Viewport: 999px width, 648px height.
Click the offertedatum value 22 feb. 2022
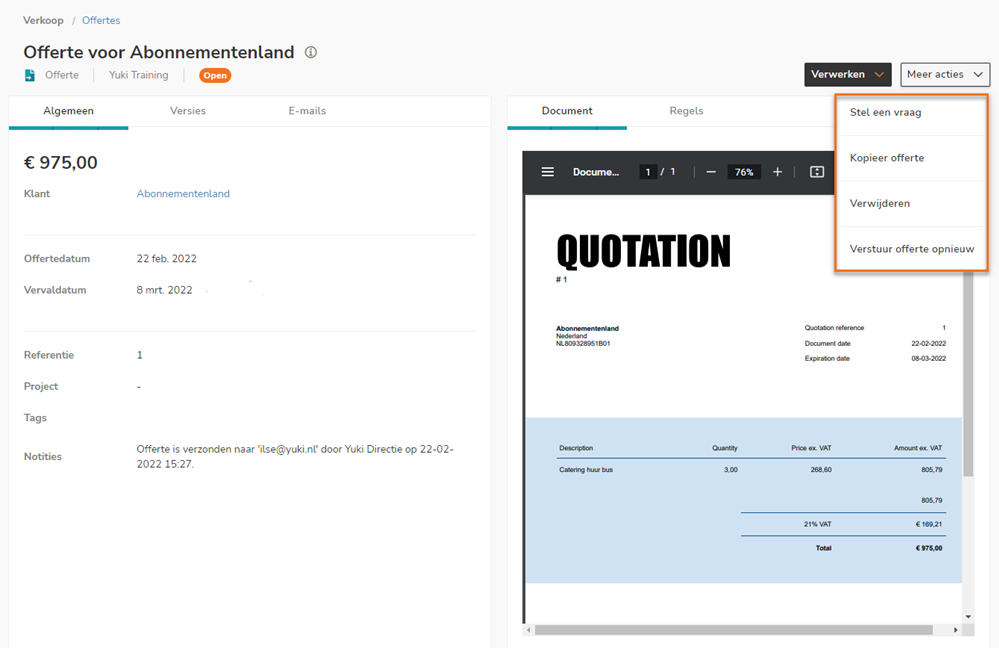(x=166, y=259)
